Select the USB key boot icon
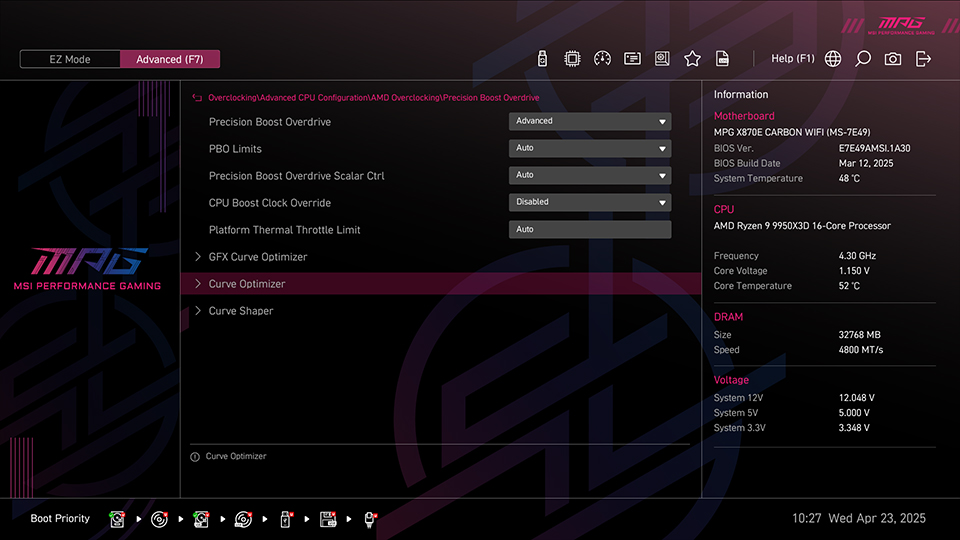Image resolution: width=960 pixels, height=540 pixels. click(285, 519)
